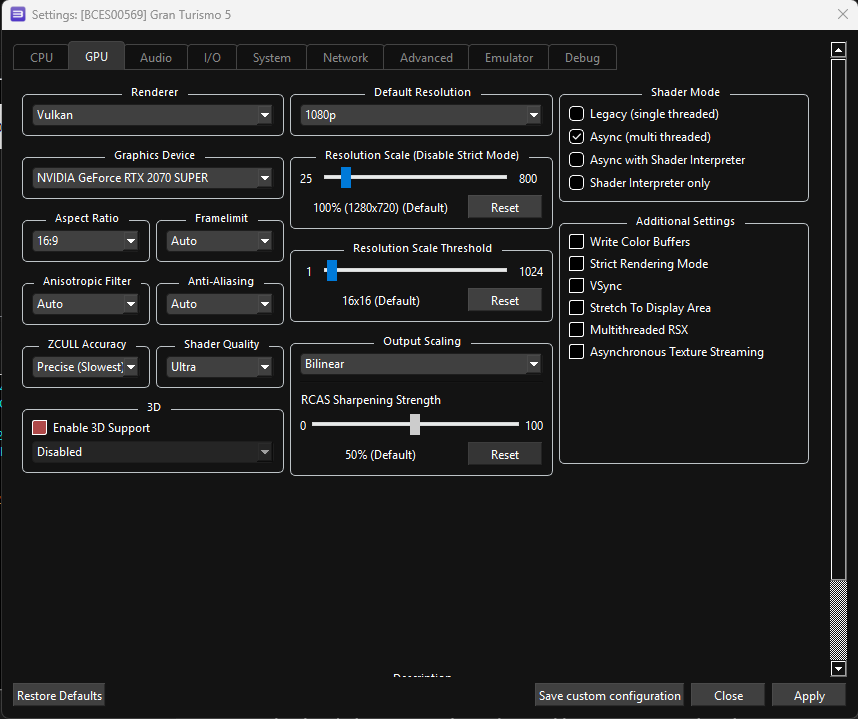The image size is (858, 719).
Task: Reset the Resolution Scale Threshold value
Action: tap(504, 301)
